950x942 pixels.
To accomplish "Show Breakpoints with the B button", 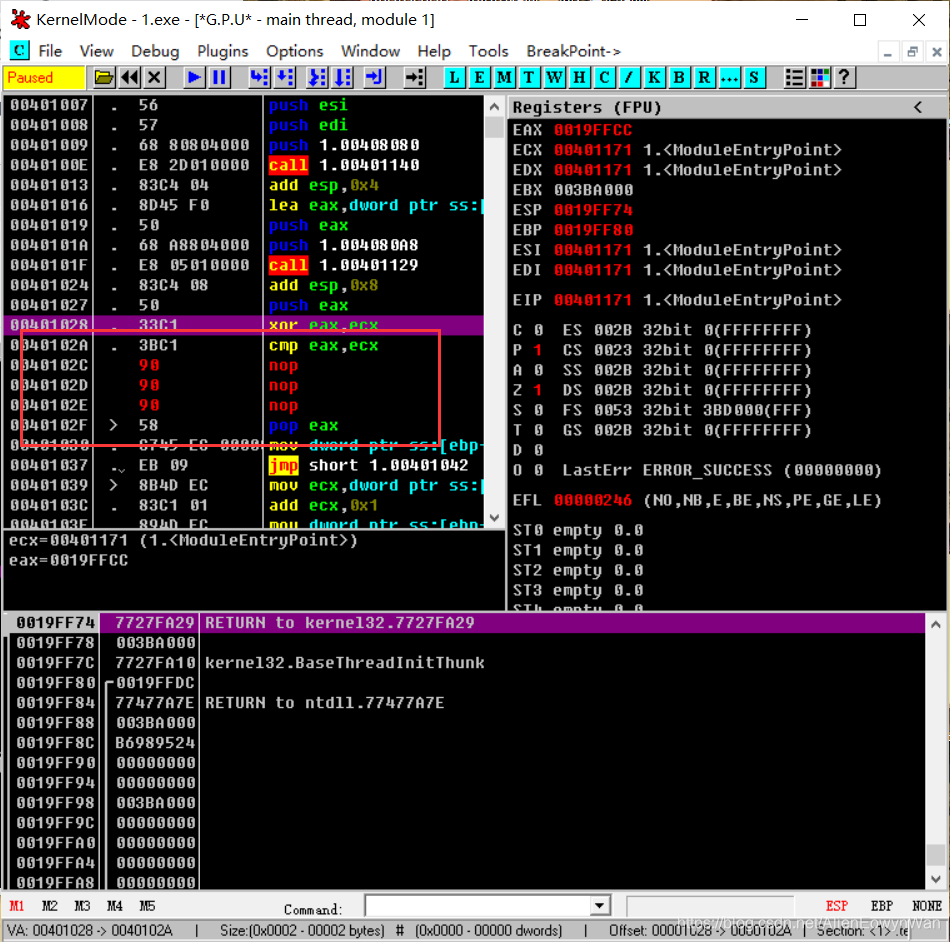I will click(679, 78).
